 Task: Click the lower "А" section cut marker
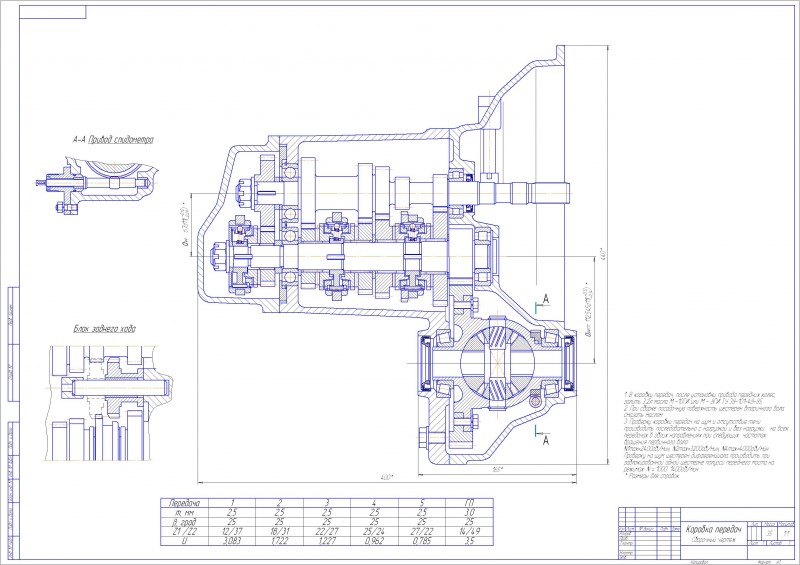(x=546, y=439)
